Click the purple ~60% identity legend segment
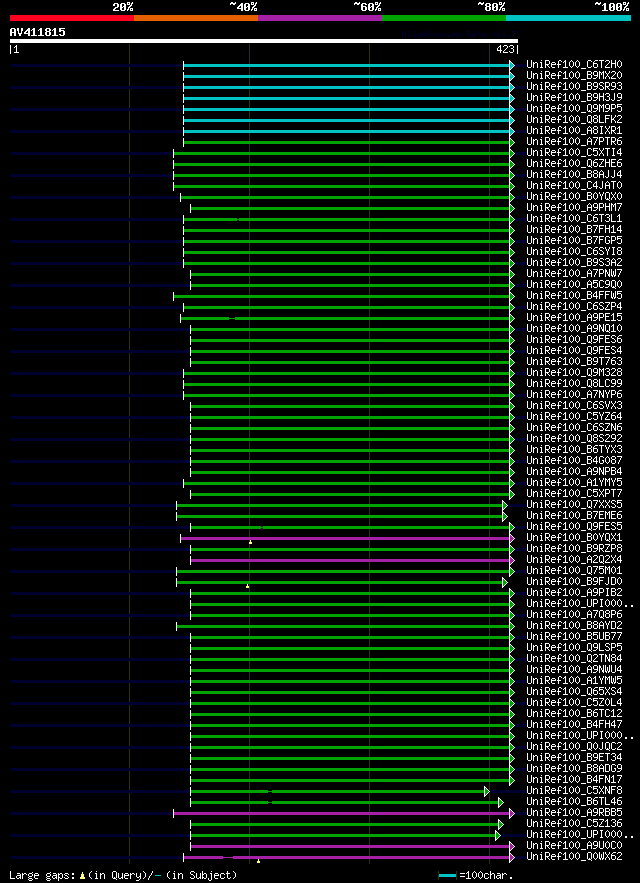The height and width of the screenshot is (883, 640). [320, 18]
